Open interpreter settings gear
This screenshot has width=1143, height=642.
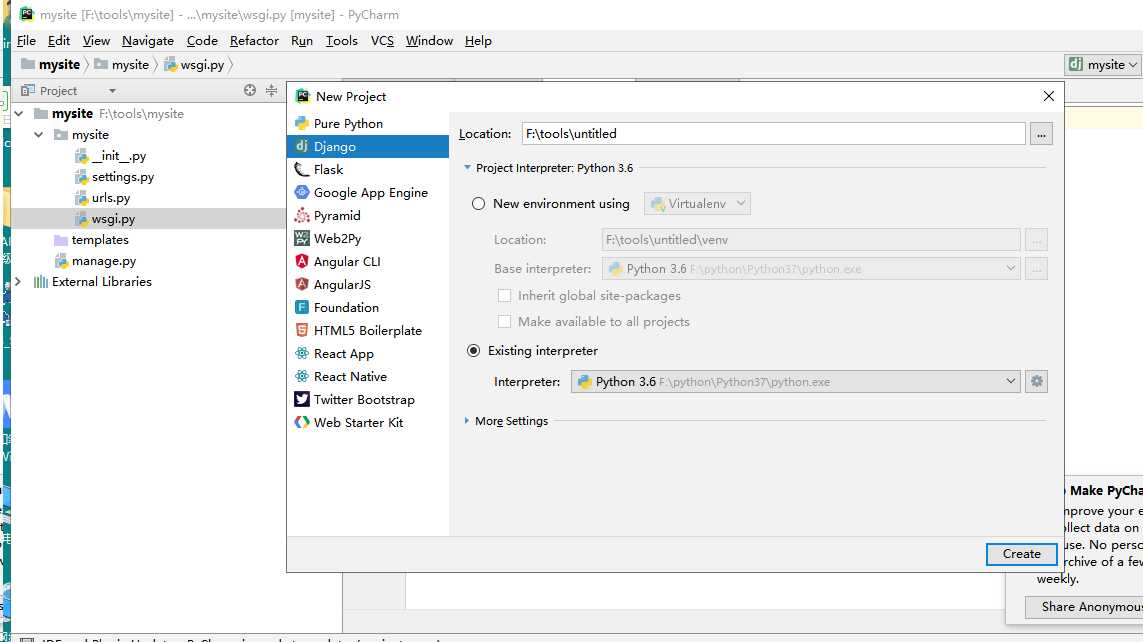tap(1037, 381)
